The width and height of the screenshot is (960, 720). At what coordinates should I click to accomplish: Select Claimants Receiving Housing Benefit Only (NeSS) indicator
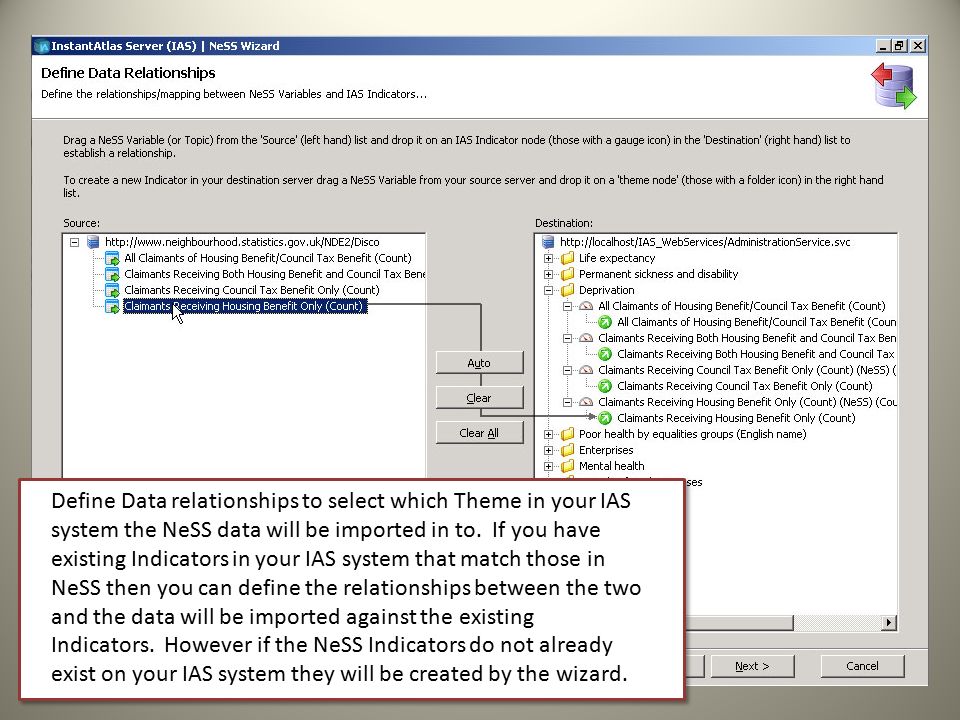tap(747, 402)
